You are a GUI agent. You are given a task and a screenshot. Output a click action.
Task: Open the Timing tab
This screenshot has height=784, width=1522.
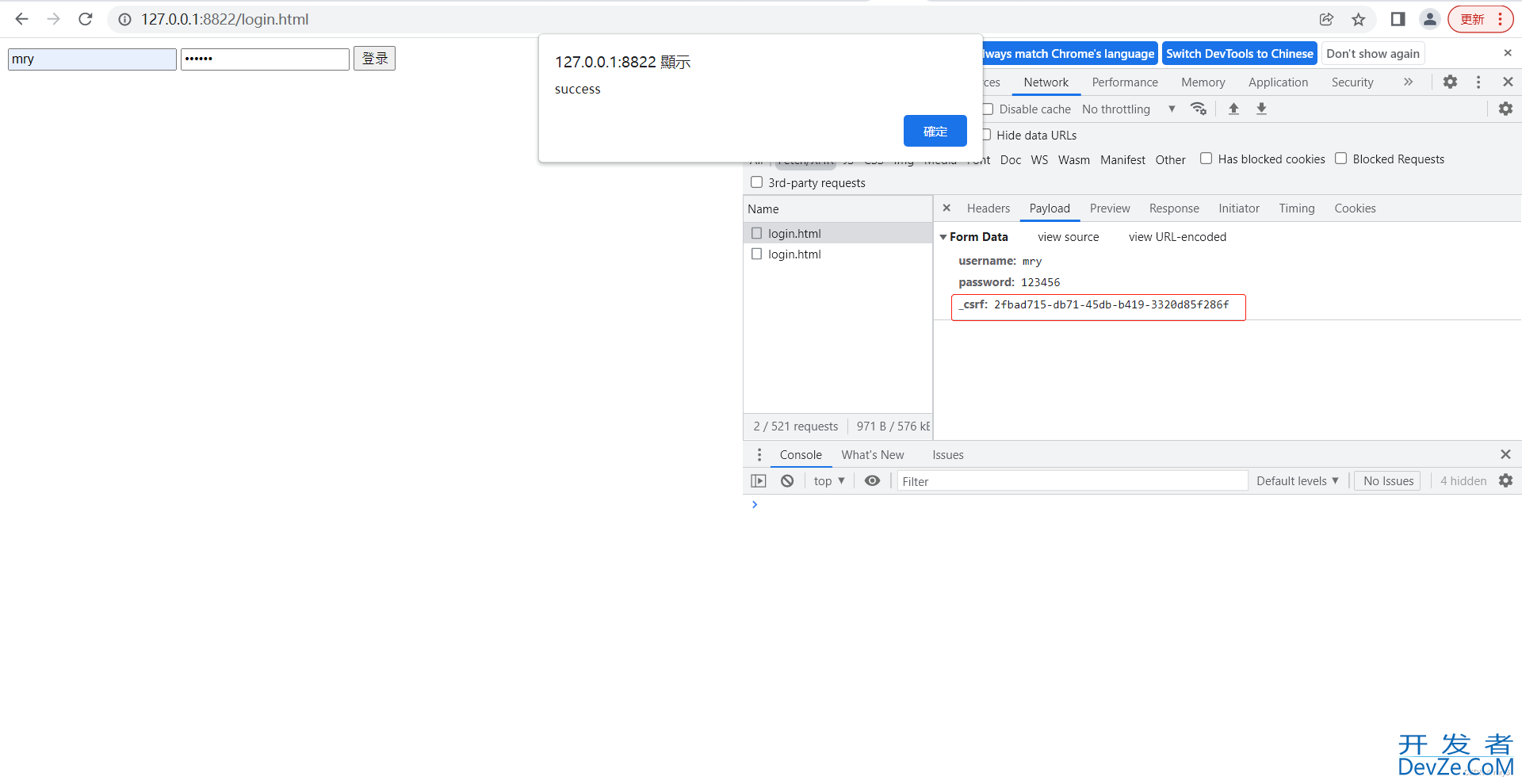(1297, 208)
